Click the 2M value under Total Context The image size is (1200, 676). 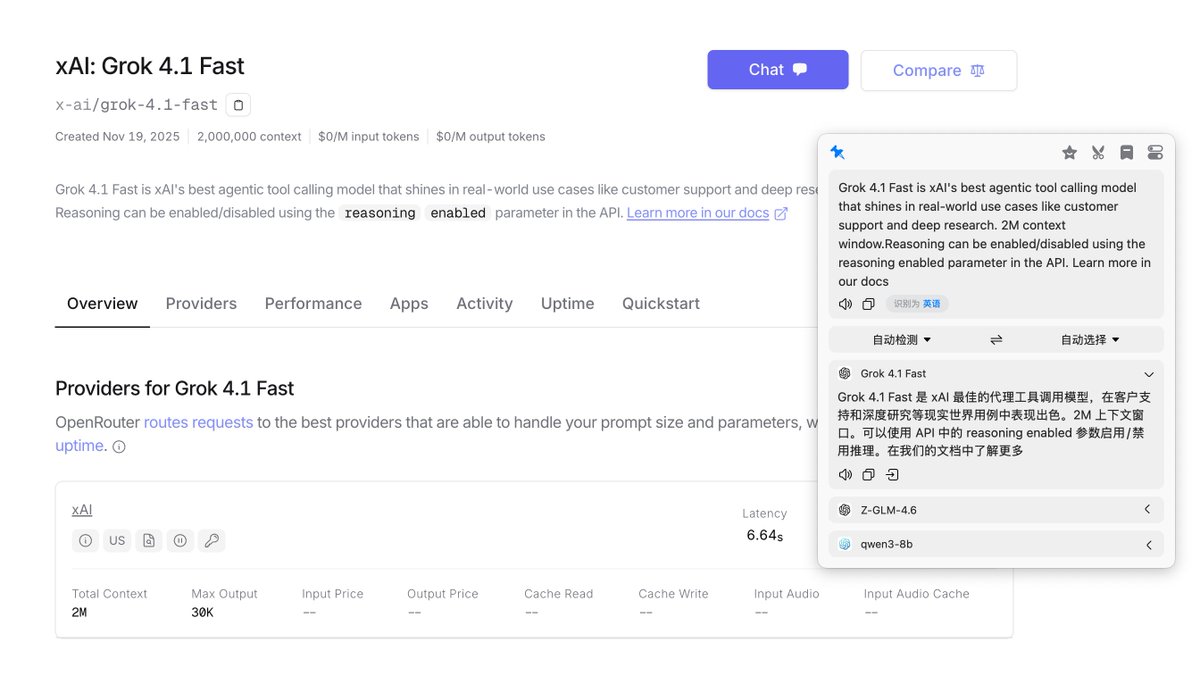79,612
